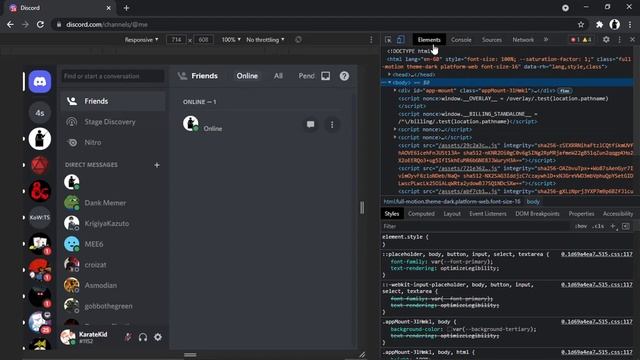
Task: Click the inspect element picker icon
Action: (388, 40)
